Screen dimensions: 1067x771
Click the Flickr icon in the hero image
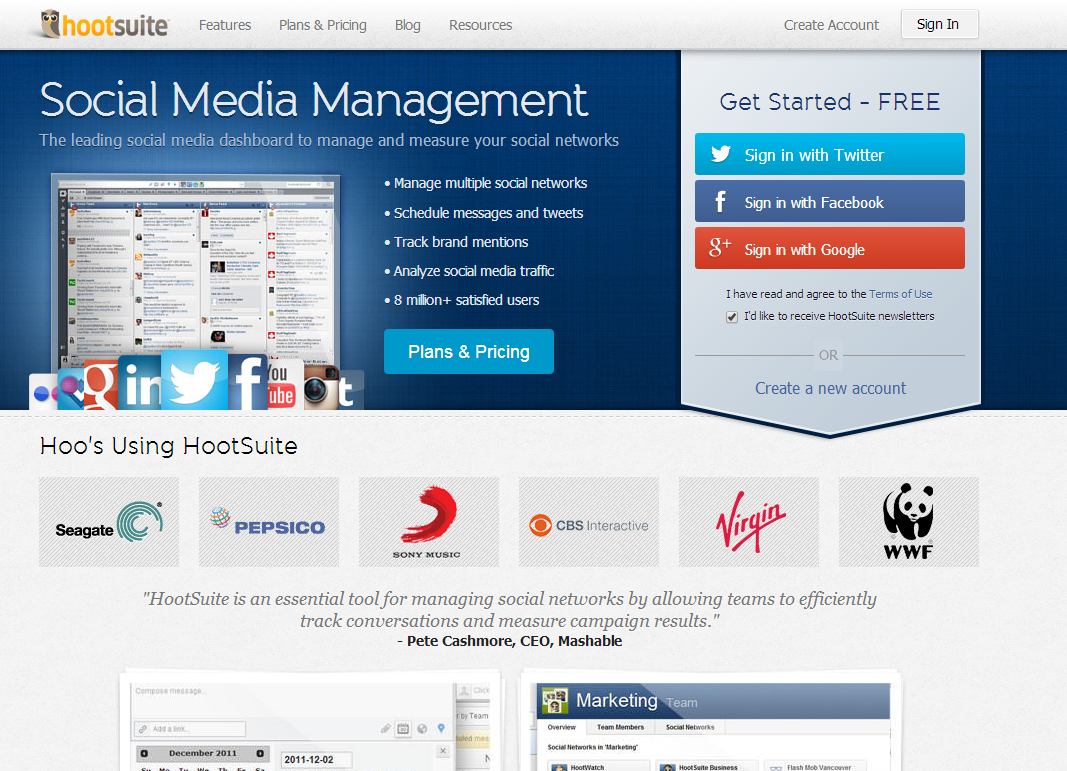(x=44, y=393)
